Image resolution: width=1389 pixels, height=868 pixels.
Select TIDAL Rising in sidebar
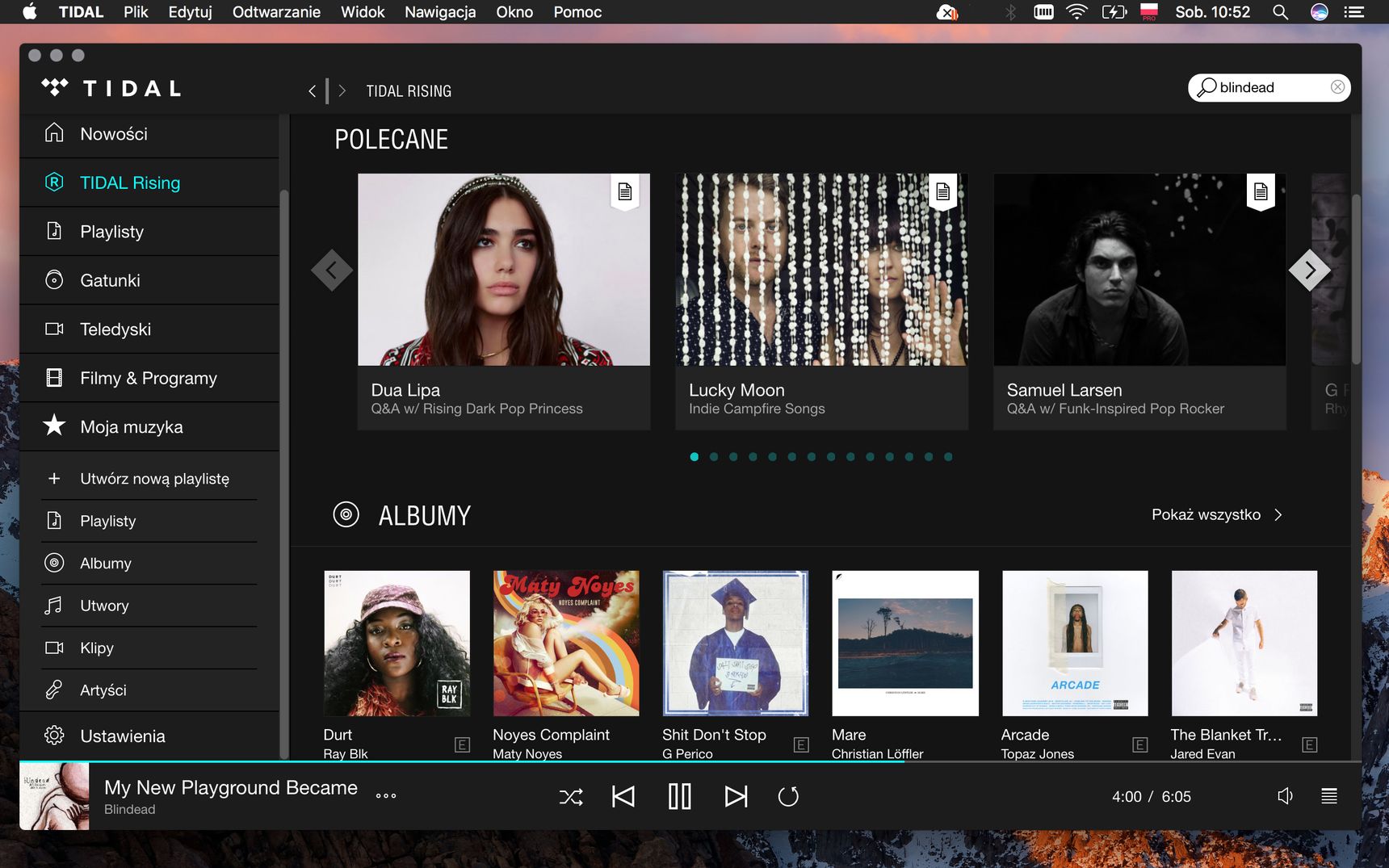point(150,182)
